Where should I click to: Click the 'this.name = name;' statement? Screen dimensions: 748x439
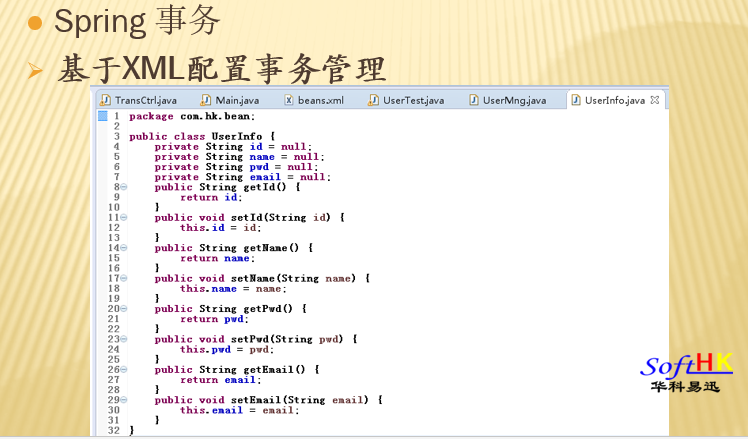point(233,289)
